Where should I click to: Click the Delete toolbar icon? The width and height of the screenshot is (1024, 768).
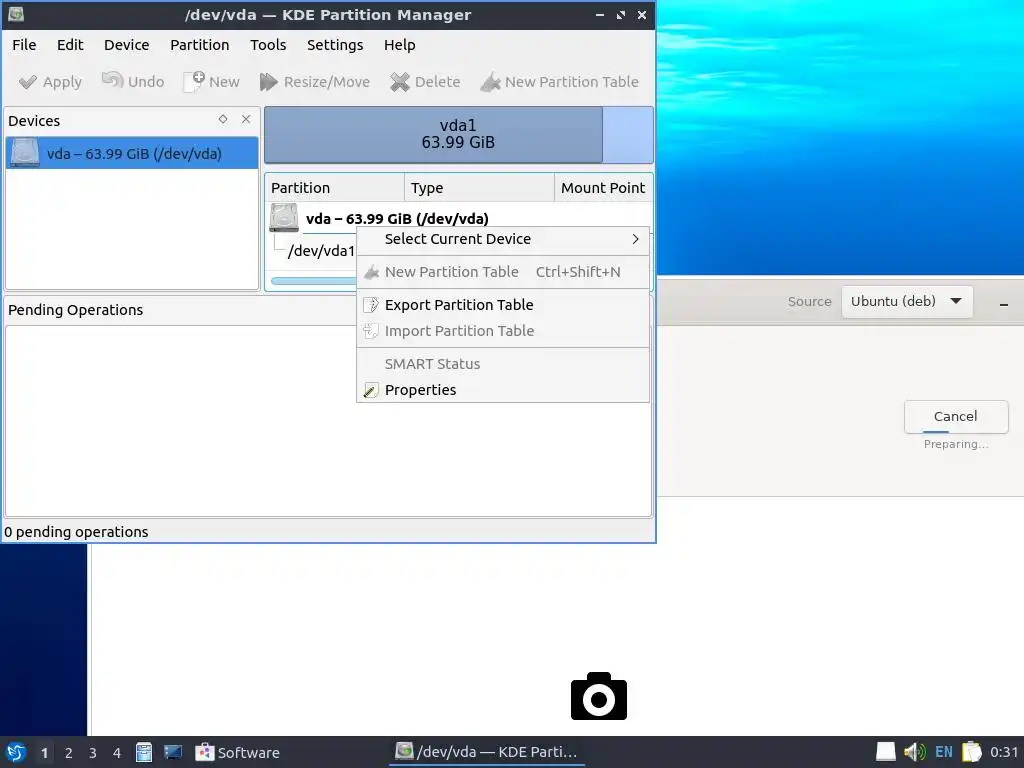coord(400,82)
